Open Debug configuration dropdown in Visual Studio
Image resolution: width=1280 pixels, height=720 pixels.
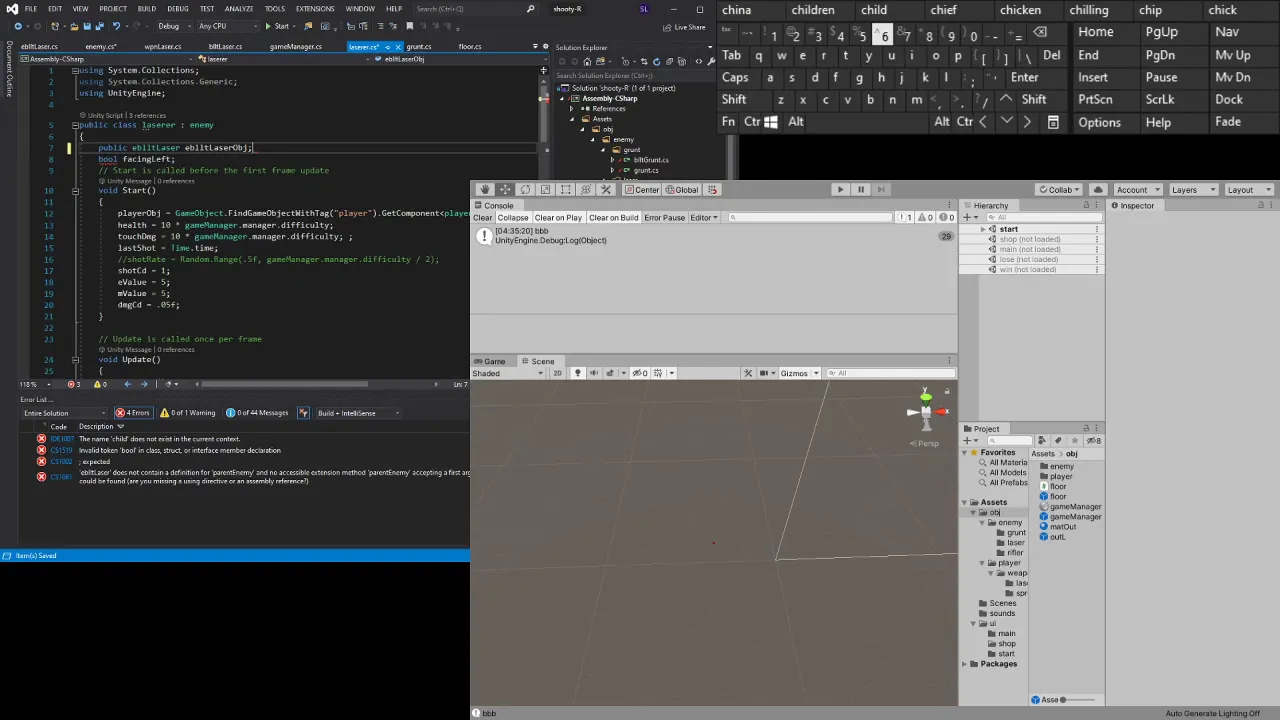pos(174,26)
